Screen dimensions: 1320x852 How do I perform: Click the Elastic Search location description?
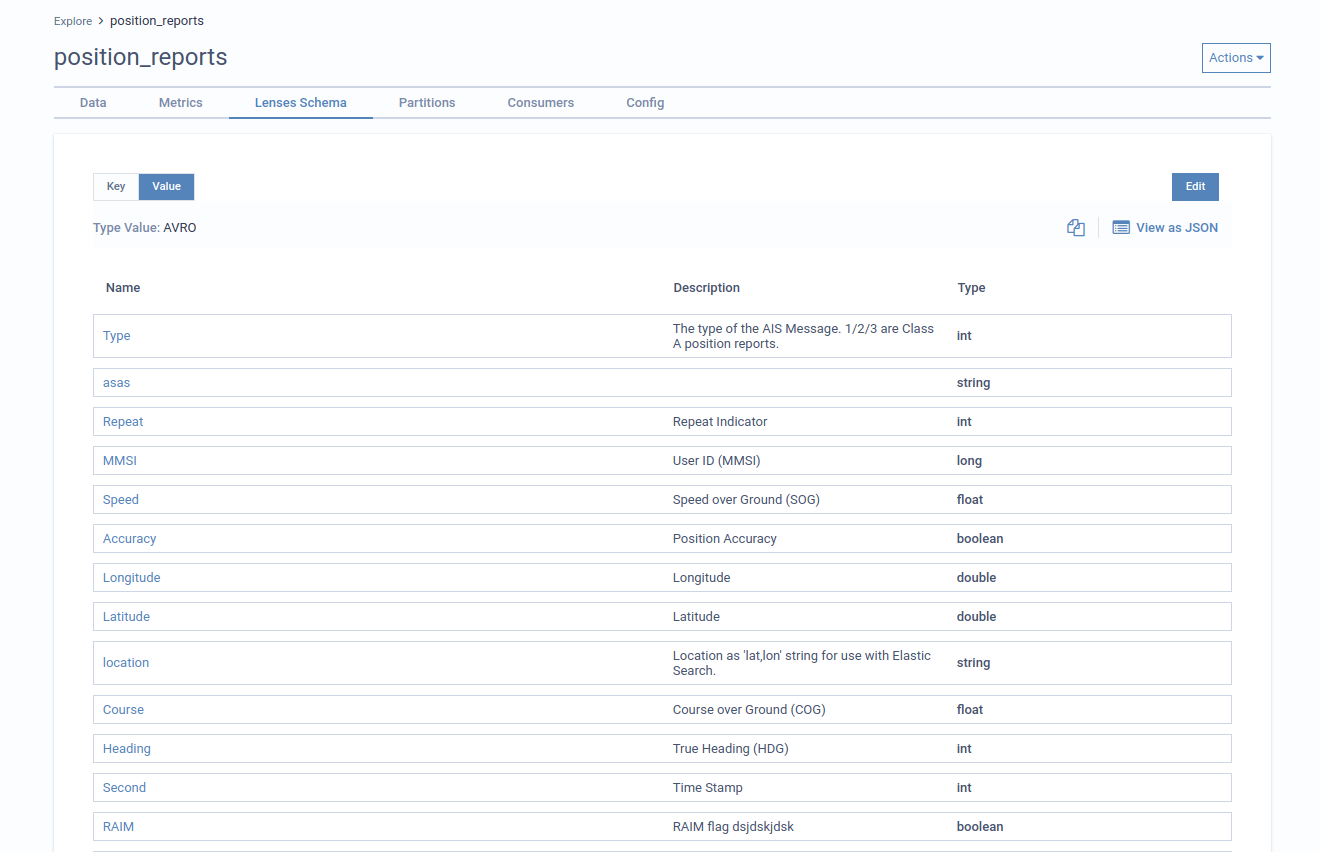click(x=802, y=663)
